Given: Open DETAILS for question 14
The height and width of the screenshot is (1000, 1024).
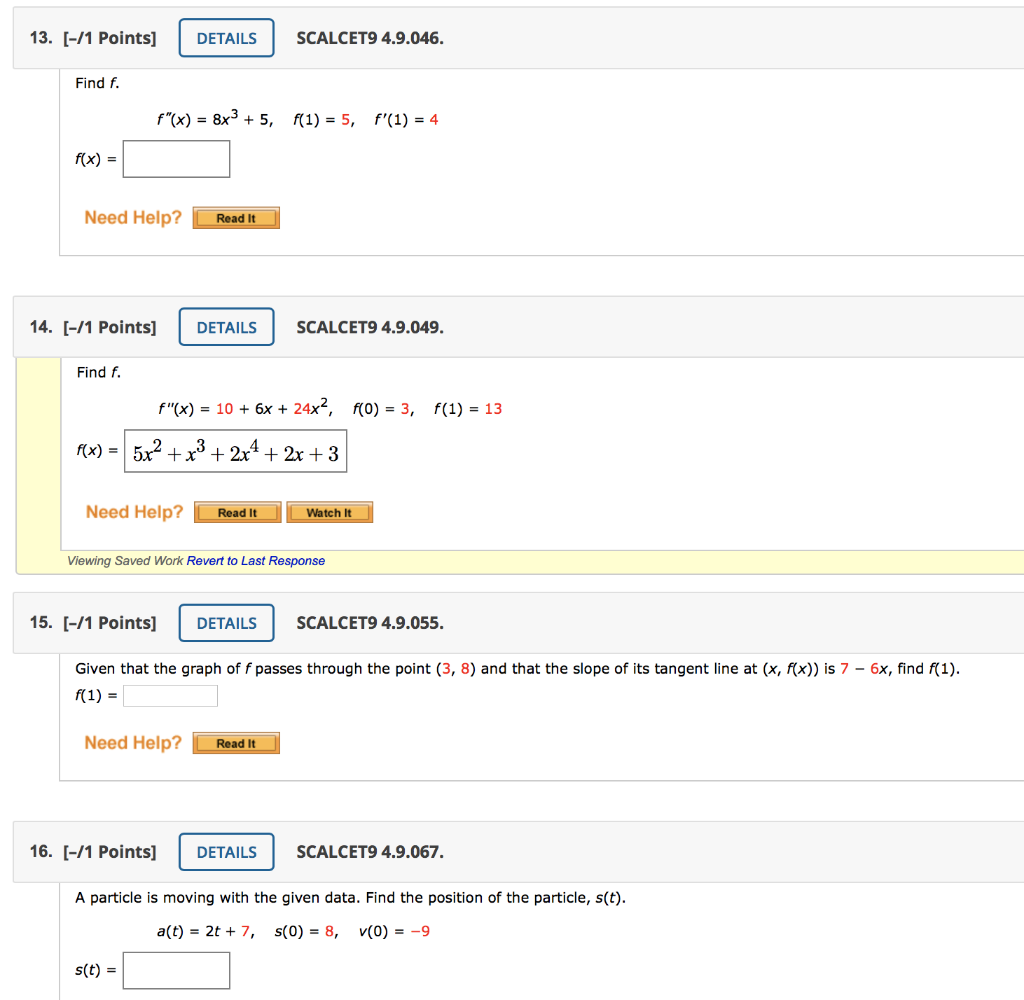Looking at the screenshot, I should coord(226,326).
